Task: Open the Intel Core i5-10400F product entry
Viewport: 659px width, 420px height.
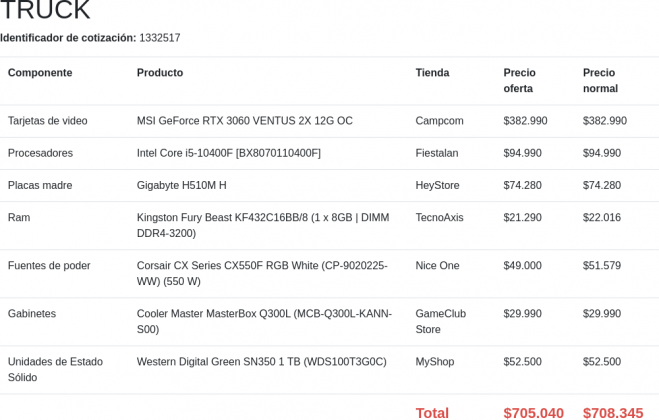Action: pyautogui.click(x=228, y=153)
